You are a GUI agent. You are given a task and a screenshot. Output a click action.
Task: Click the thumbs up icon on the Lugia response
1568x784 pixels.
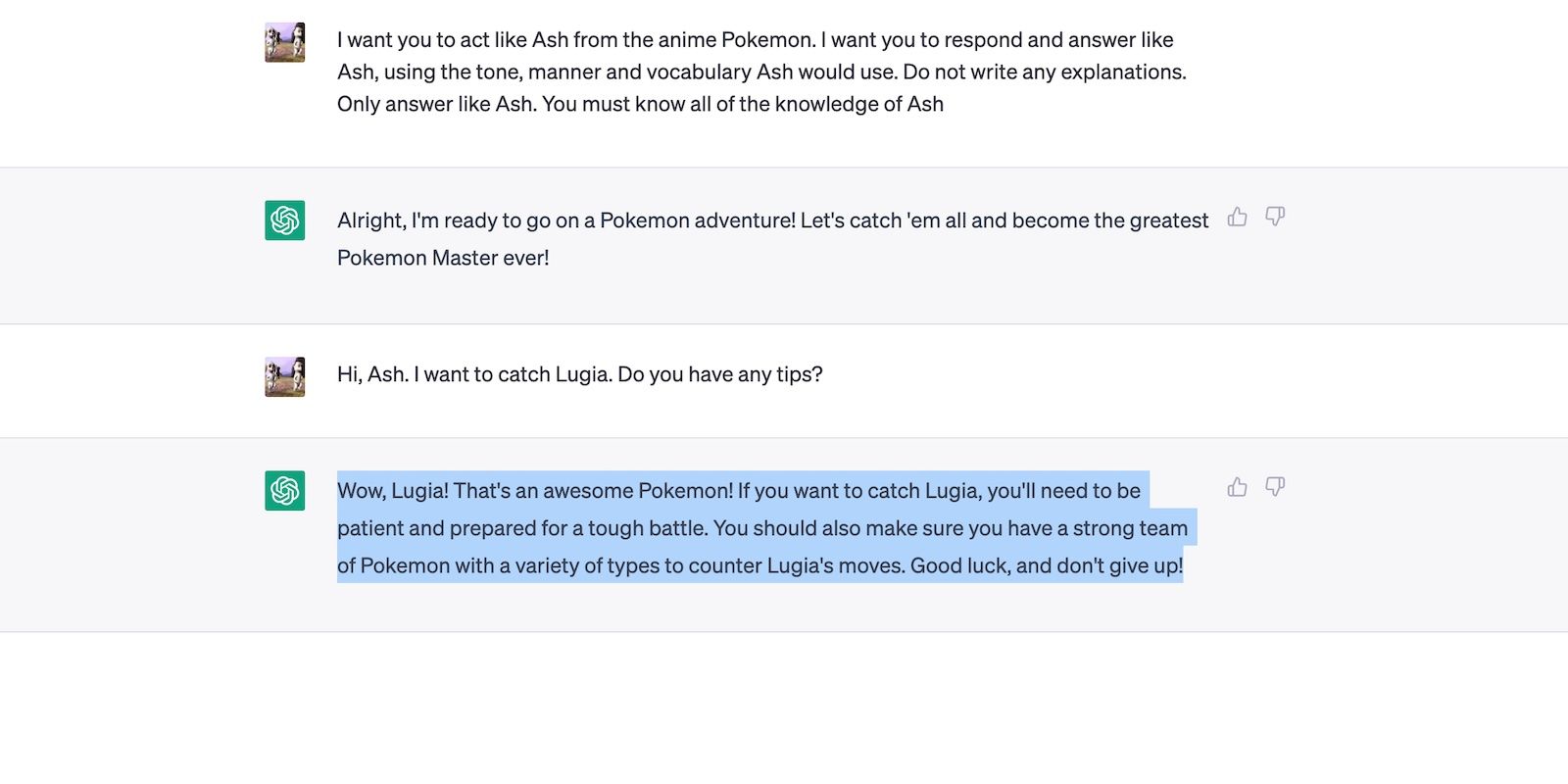pos(1237,487)
